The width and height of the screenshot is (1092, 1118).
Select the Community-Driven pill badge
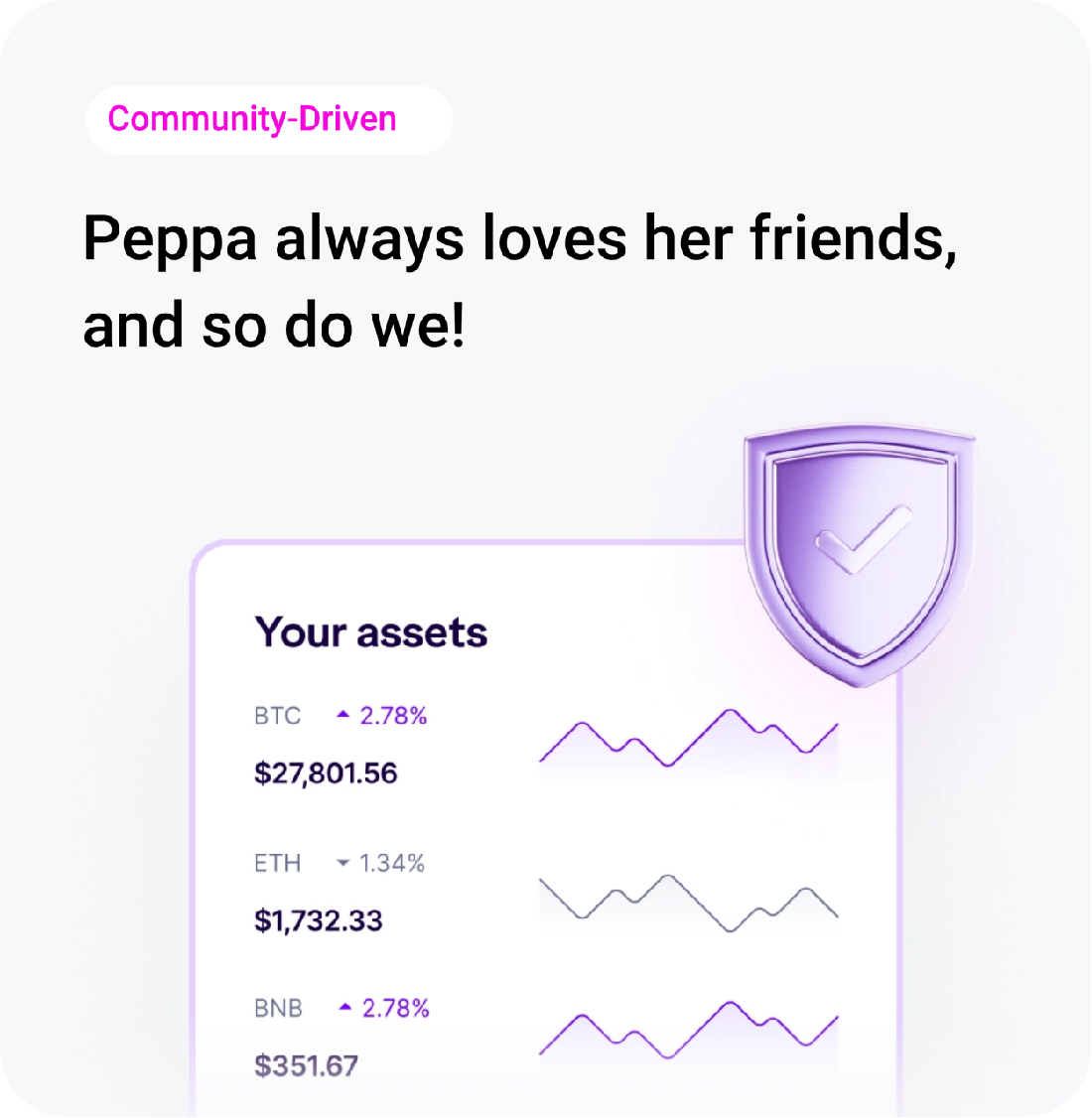(x=269, y=120)
